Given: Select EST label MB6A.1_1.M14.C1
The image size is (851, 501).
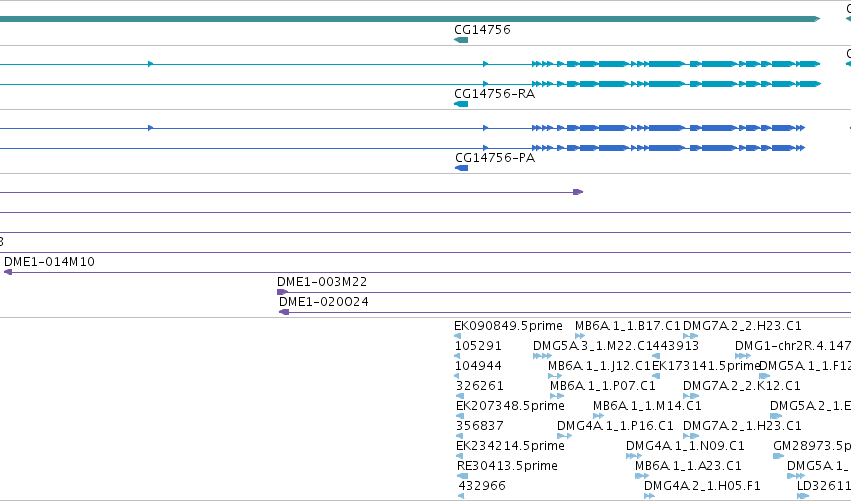Looking at the screenshot, I should click(x=647, y=406).
